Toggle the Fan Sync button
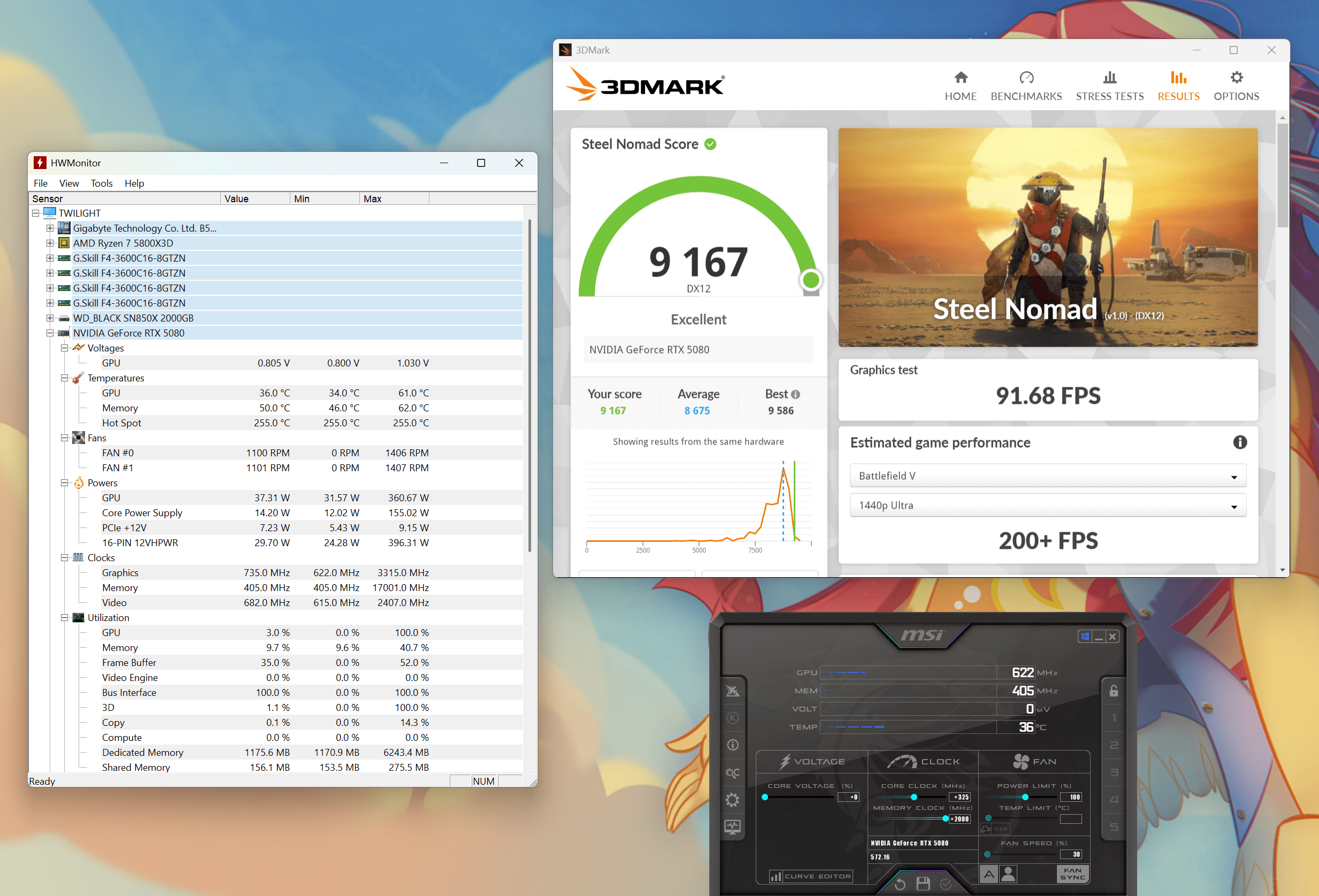The width and height of the screenshot is (1319, 896). click(x=1072, y=874)
